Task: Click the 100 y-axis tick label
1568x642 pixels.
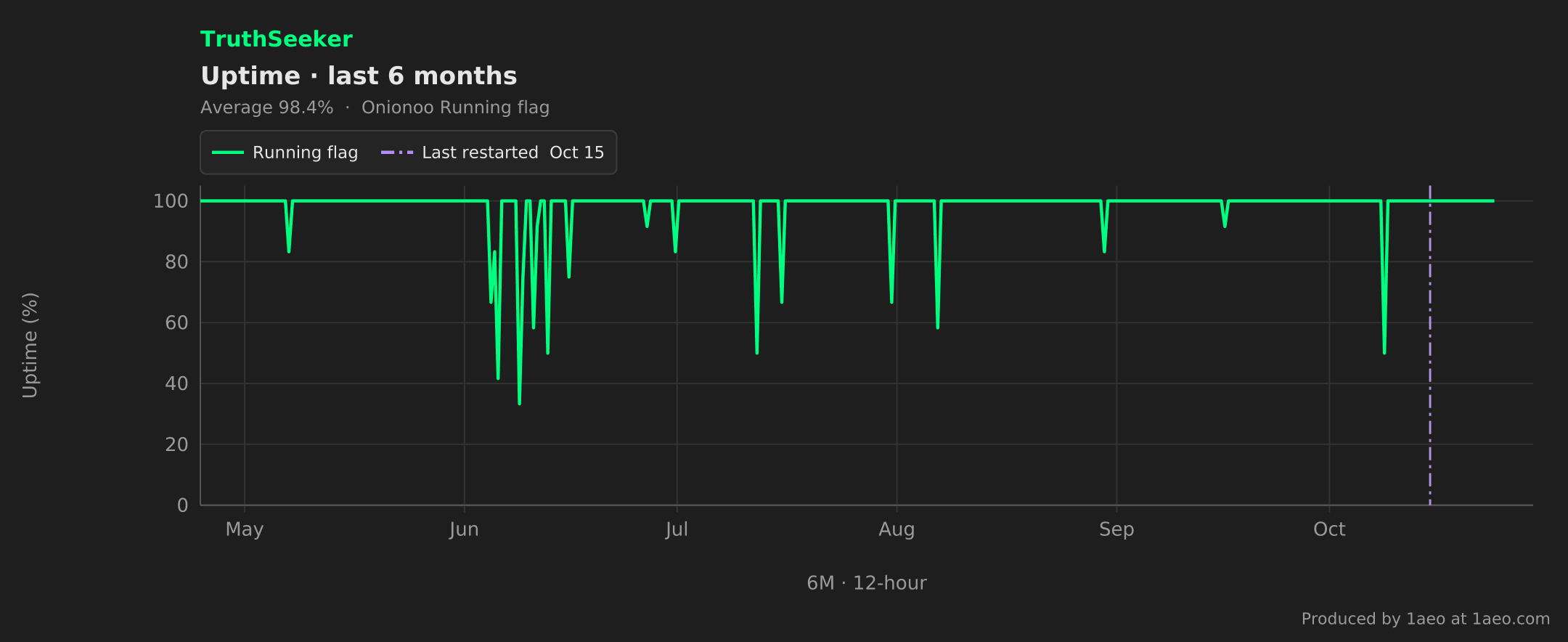Action: point(171,201)
